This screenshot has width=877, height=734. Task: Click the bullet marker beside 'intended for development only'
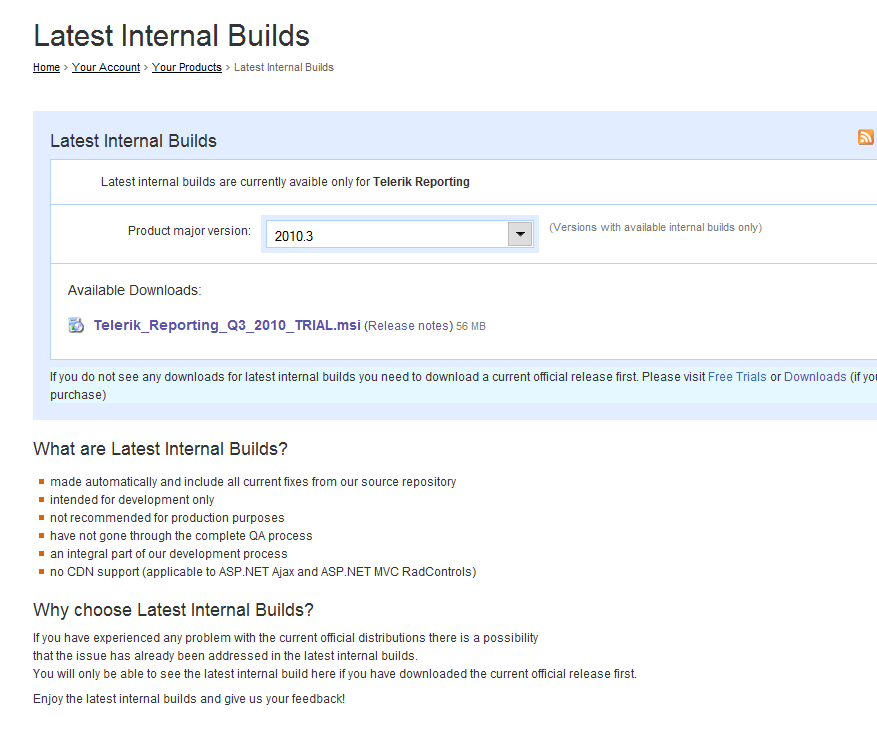[41, 499]
